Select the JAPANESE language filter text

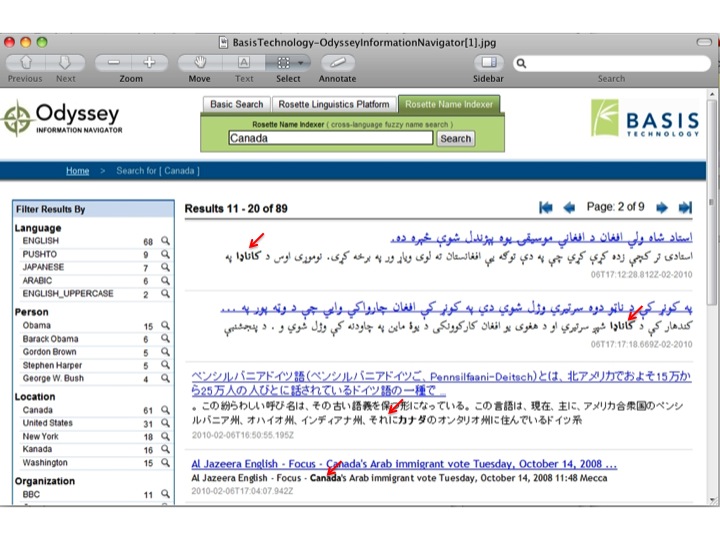(43, 267)
